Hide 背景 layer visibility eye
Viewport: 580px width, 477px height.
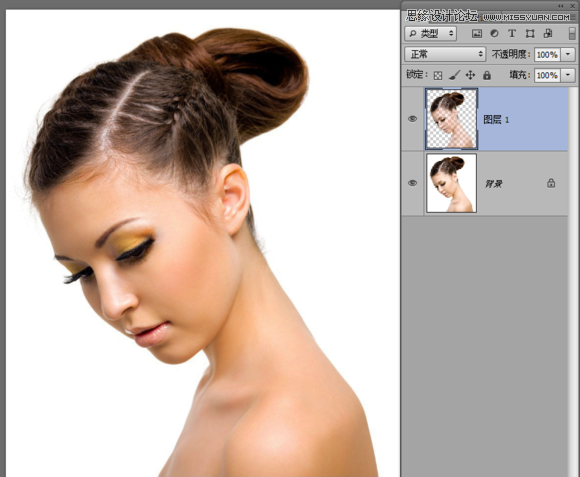pos(412,183)
